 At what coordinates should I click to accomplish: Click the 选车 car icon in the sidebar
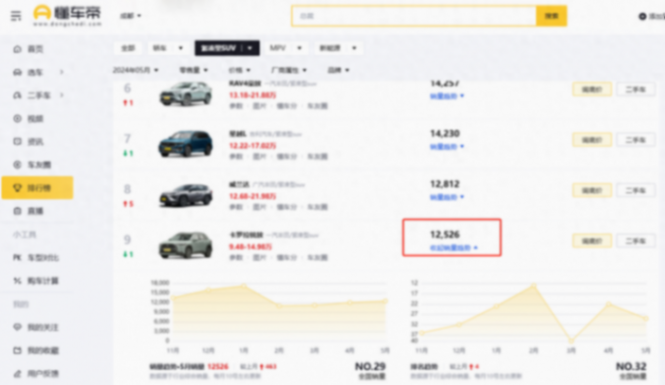(x=17, y=73)
